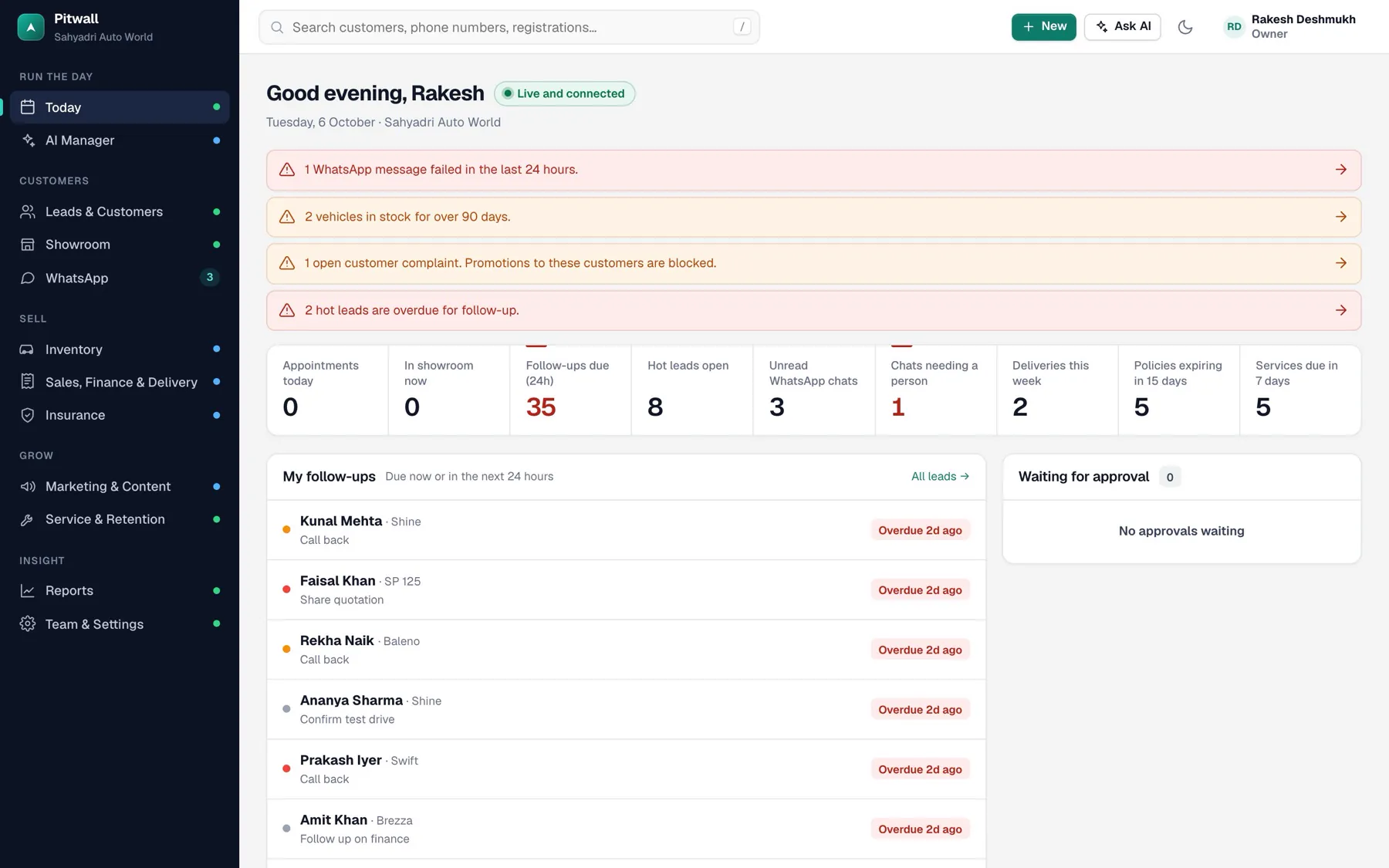Click the Ask AI button
The width and height of the screenshot is (1389, 868).
pos(1122,27)
